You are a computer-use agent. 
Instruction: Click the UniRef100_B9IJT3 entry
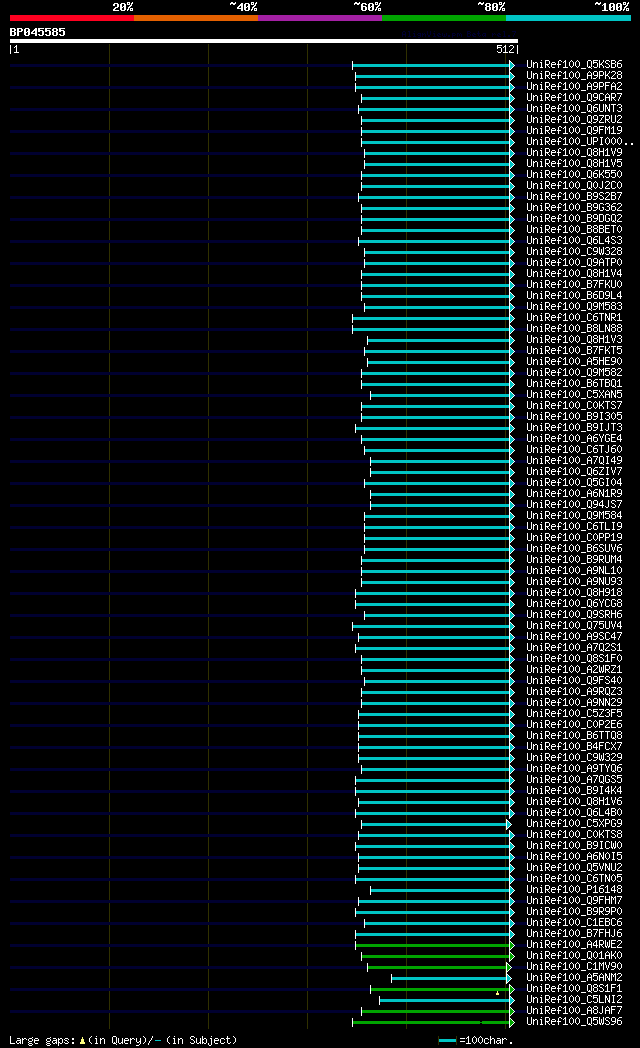(574, 428)
